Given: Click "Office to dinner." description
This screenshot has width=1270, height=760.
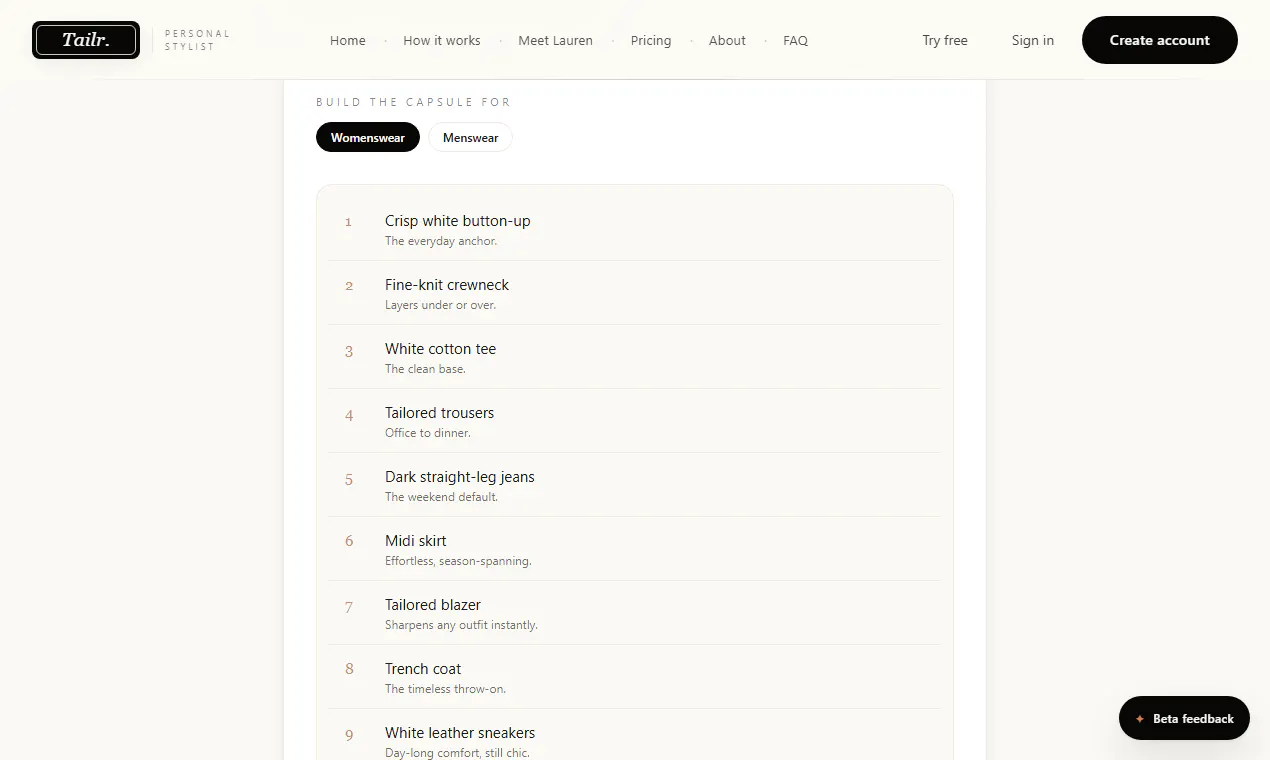Looking at the screenshot, I should [x=427, y=433].
